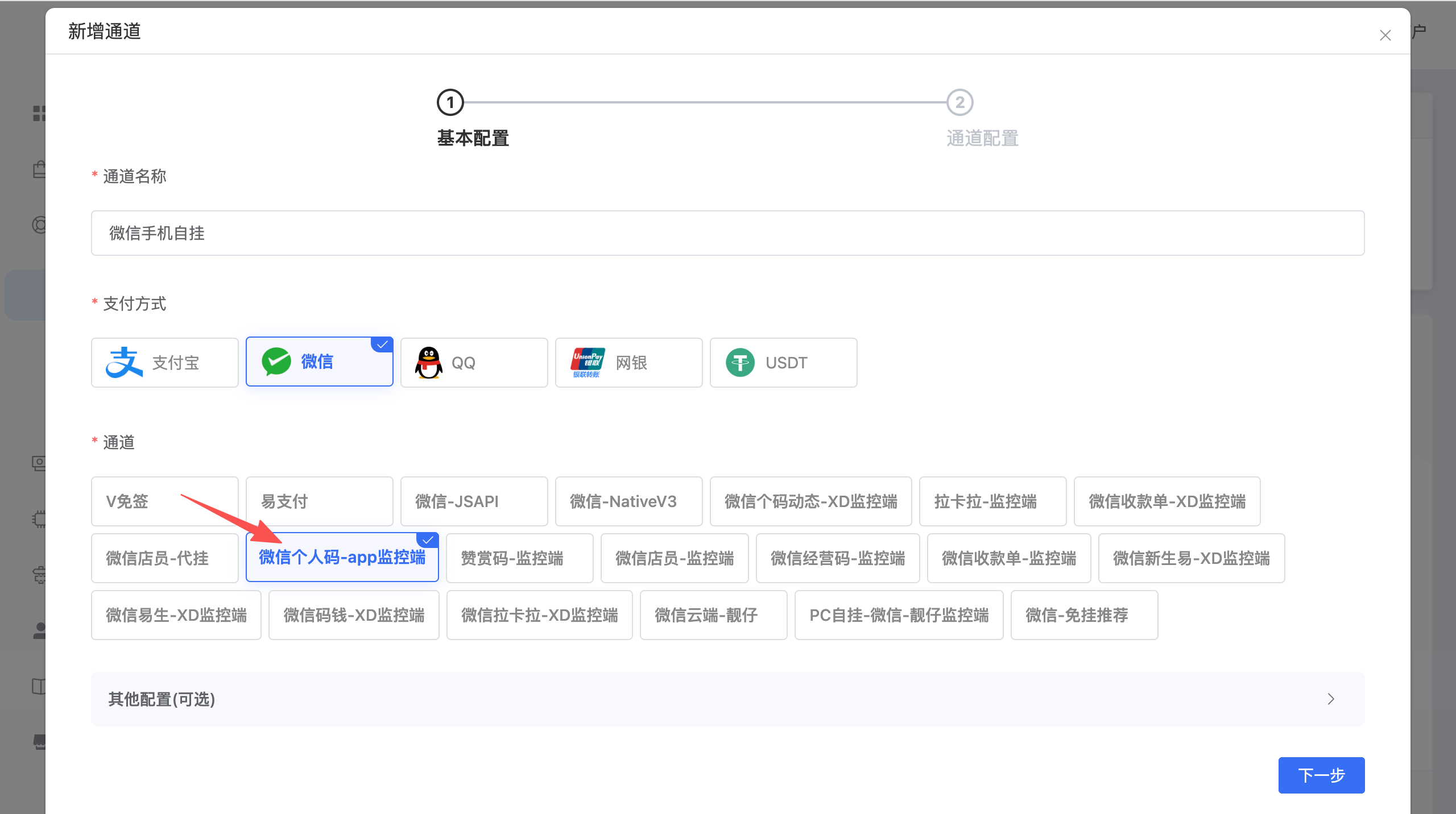The height and width of the screenshot is (814, 1456).
Task: Open dashboard grid icon in background sidebar
Action: click(x=39, y=114)
